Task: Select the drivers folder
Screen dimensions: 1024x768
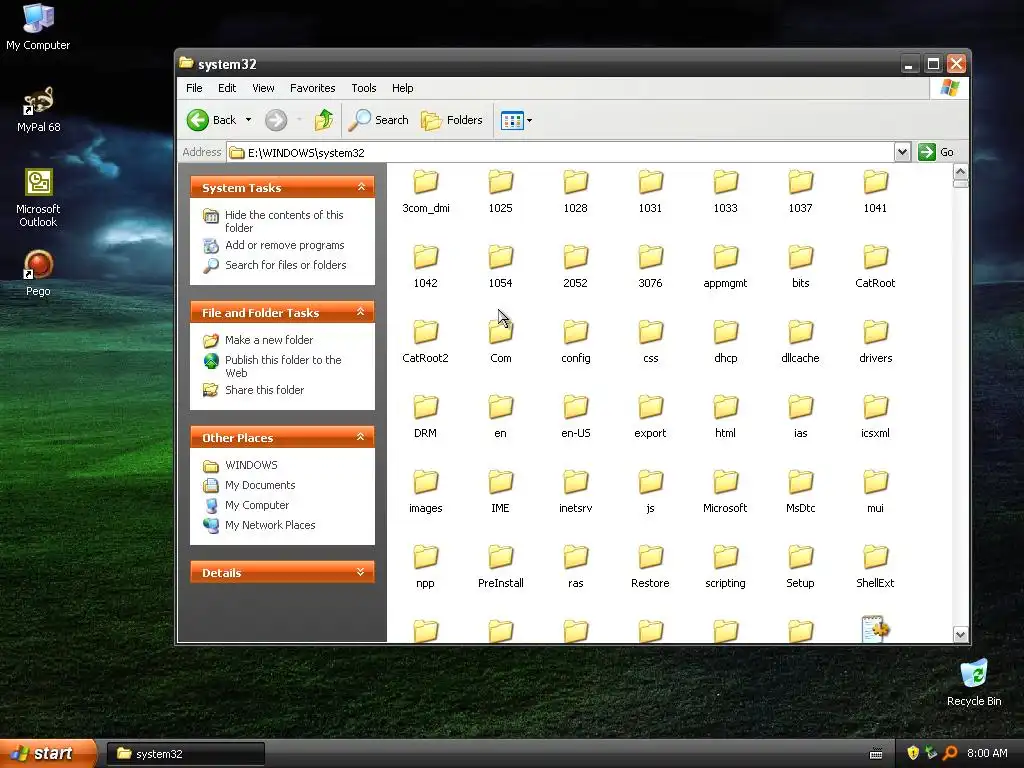Action: [x=875, y=342]
